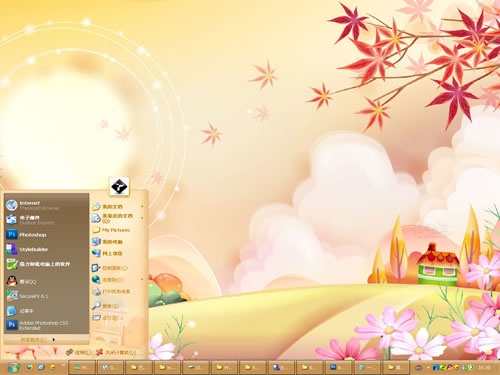
Task: Click the Photoshop Ps icon in pinned list
Action: tap(12, 234)
